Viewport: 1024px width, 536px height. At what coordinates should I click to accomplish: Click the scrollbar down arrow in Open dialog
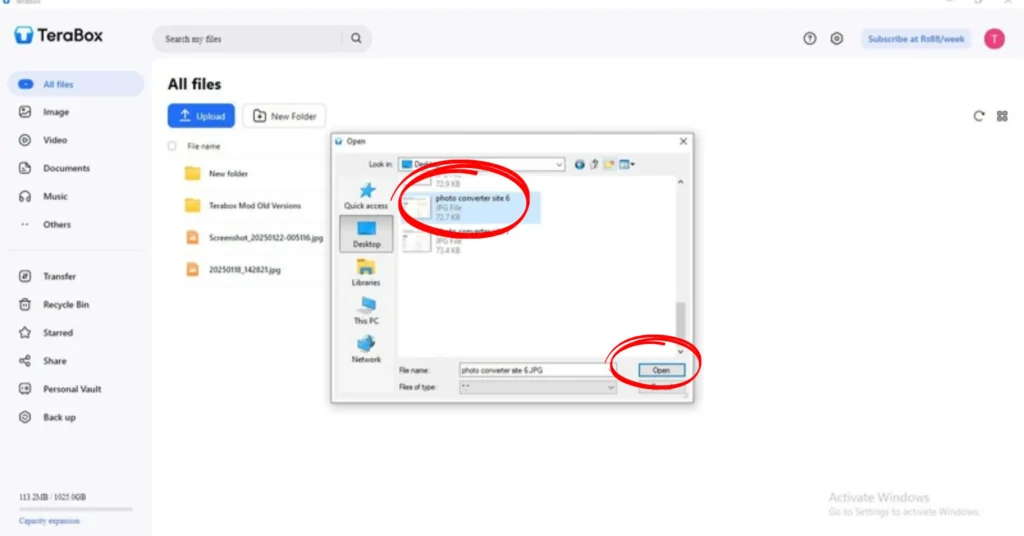tap(680, 351)
